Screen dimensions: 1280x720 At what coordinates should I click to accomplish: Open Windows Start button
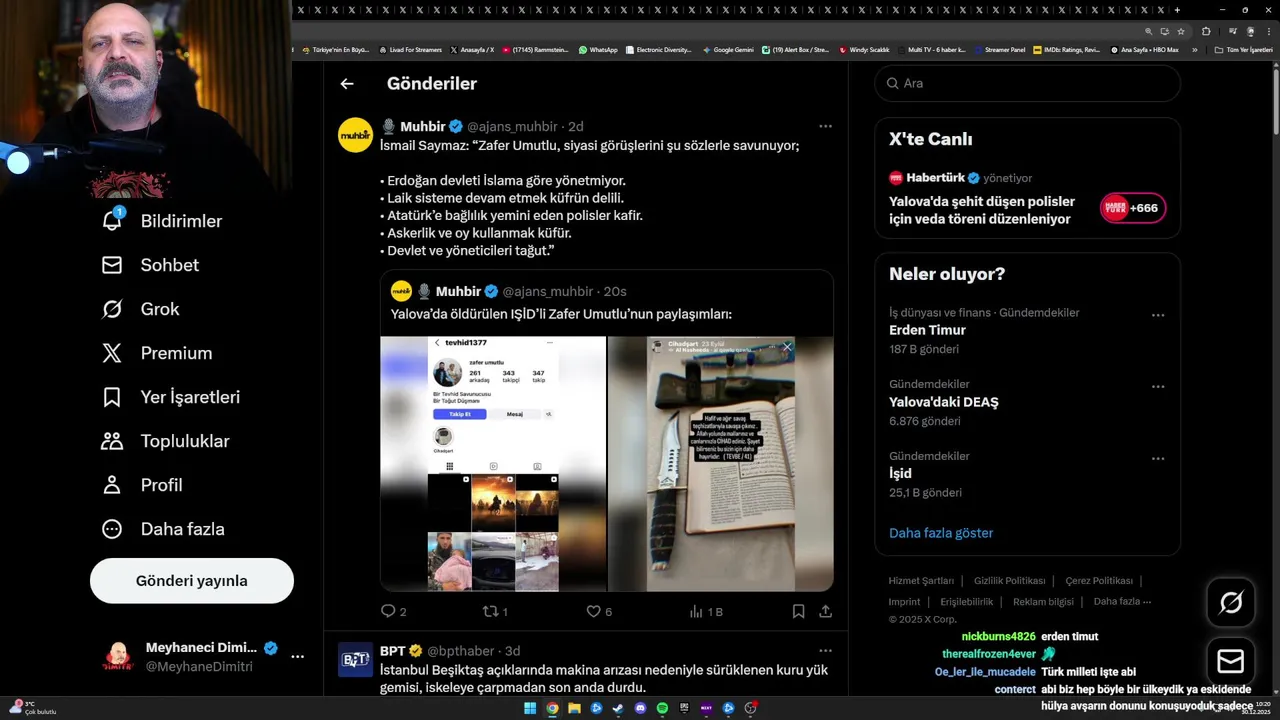point(530,708)
